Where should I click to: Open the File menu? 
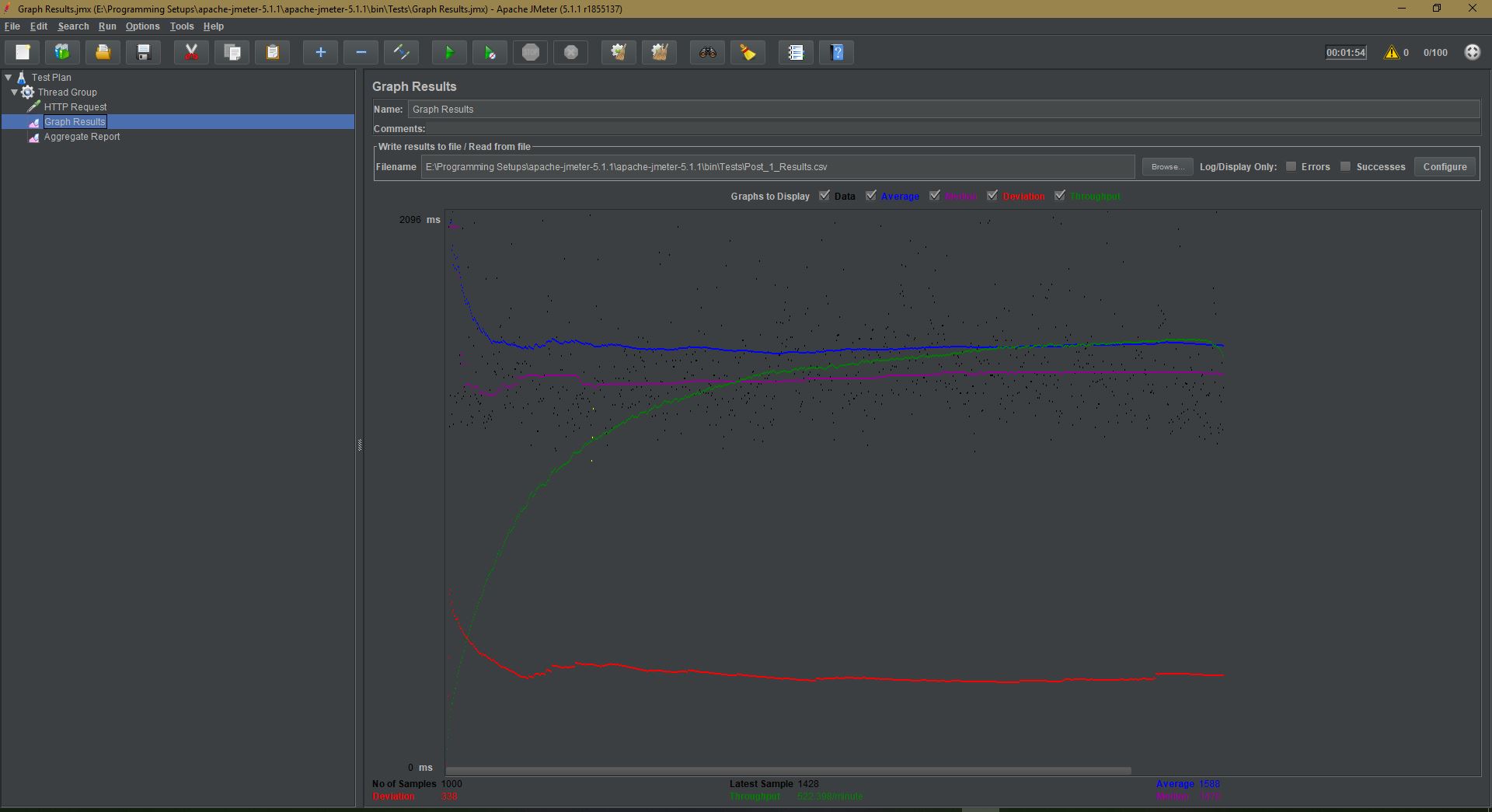12,26
